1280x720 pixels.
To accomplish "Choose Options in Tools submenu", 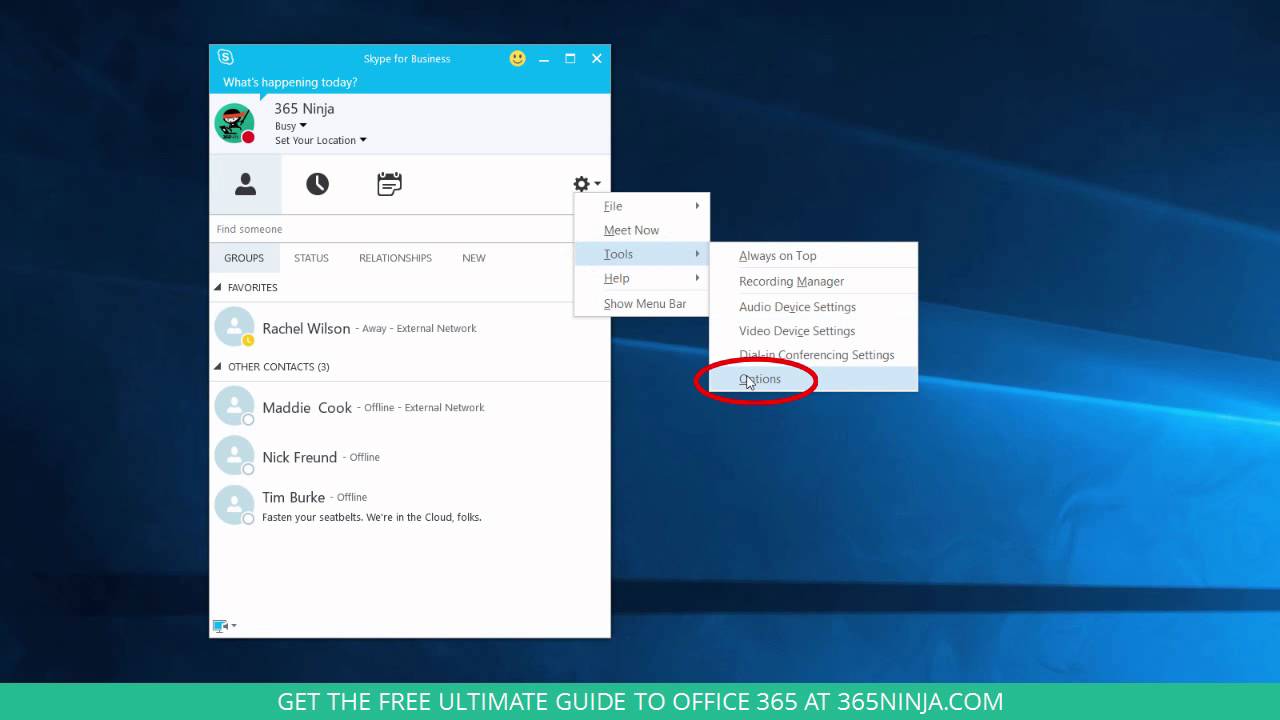I will [x=813, y=379].
